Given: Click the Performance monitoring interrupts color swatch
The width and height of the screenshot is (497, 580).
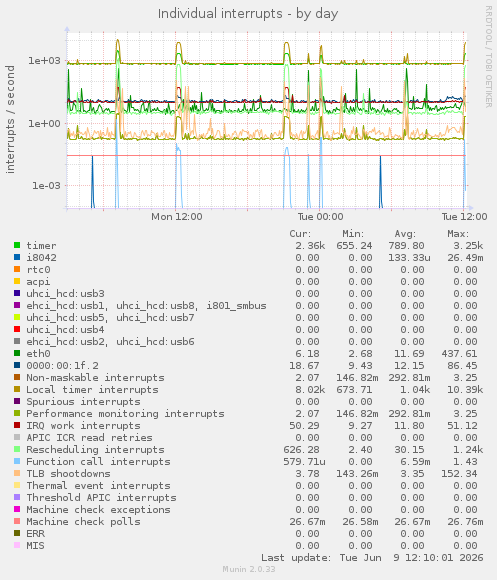Looking at the screenshot, I should 17,413.
